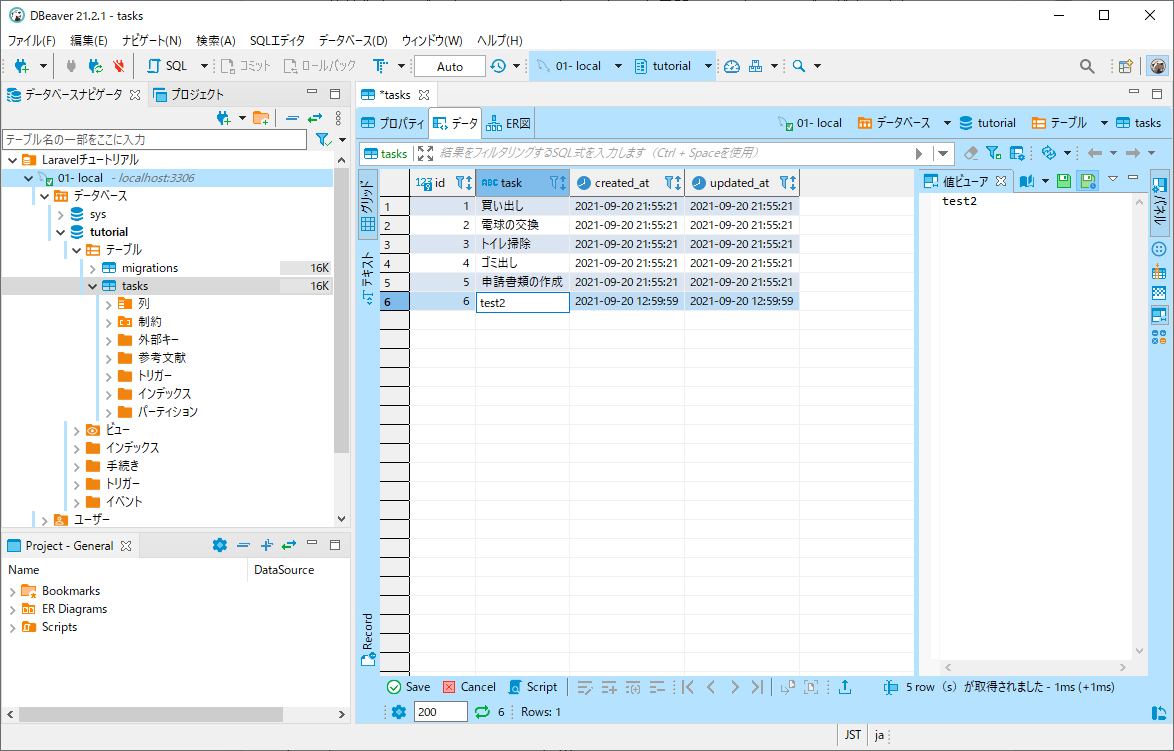Collapse all nodes in the database navigator
Image resolution: width=1174 pixels, height=751 pixels.
pyautogui.click(x=293, y=118)
